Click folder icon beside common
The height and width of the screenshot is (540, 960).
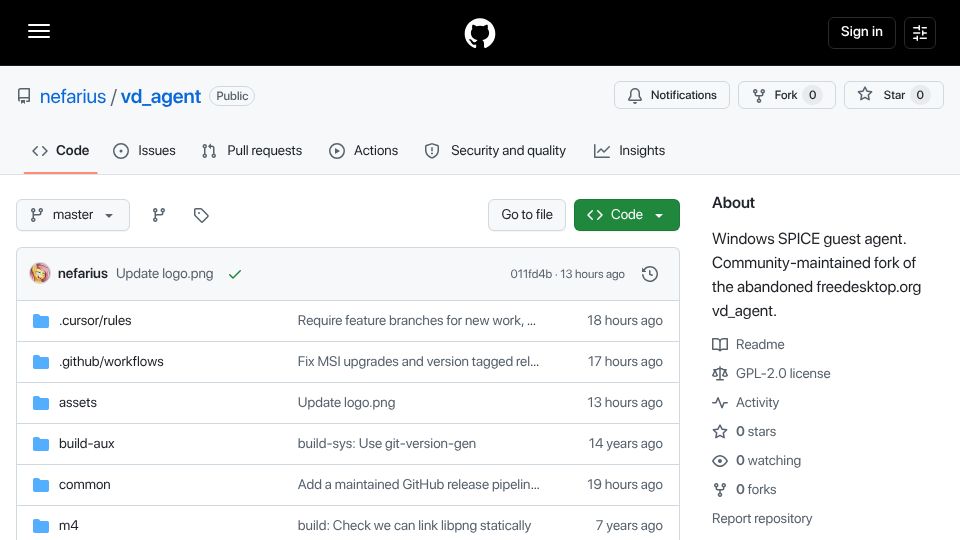pos(41,485)
